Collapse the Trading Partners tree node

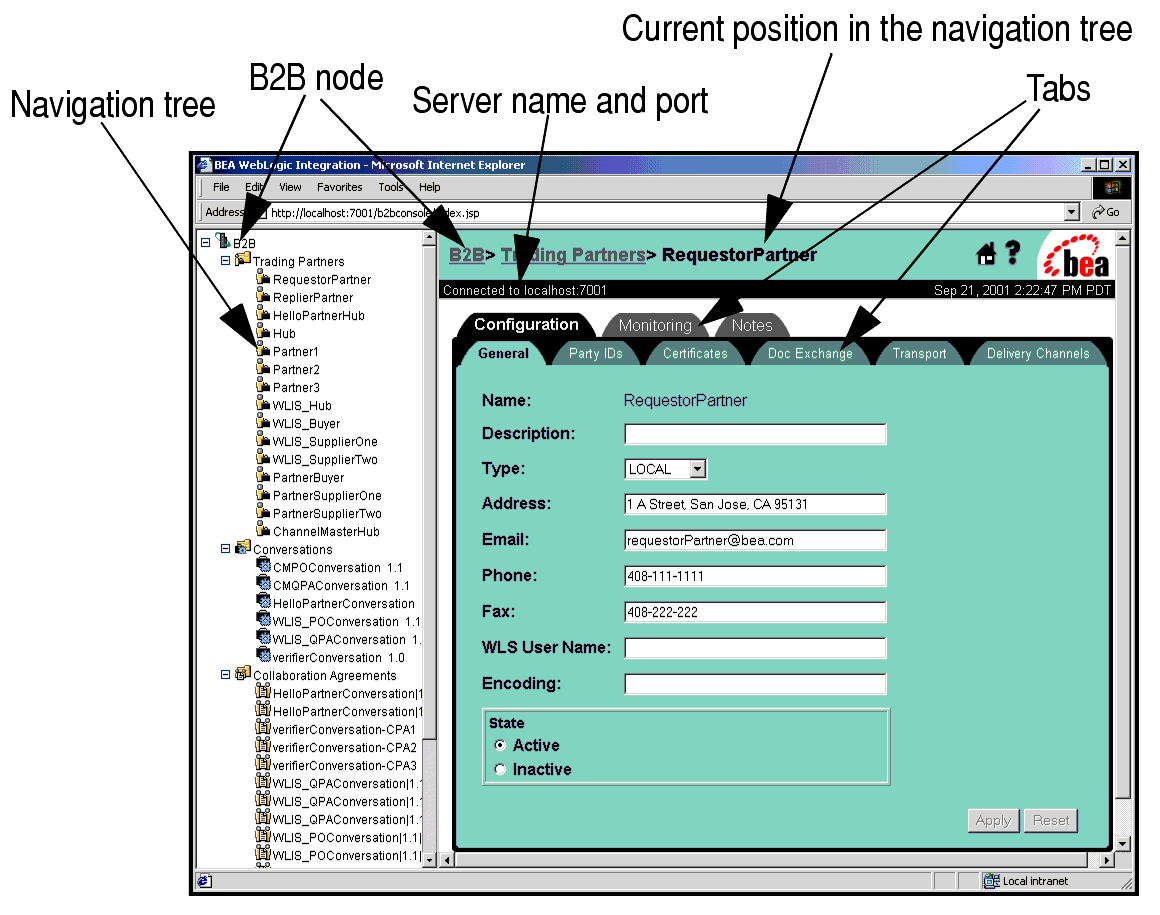[x=226, y=260]
